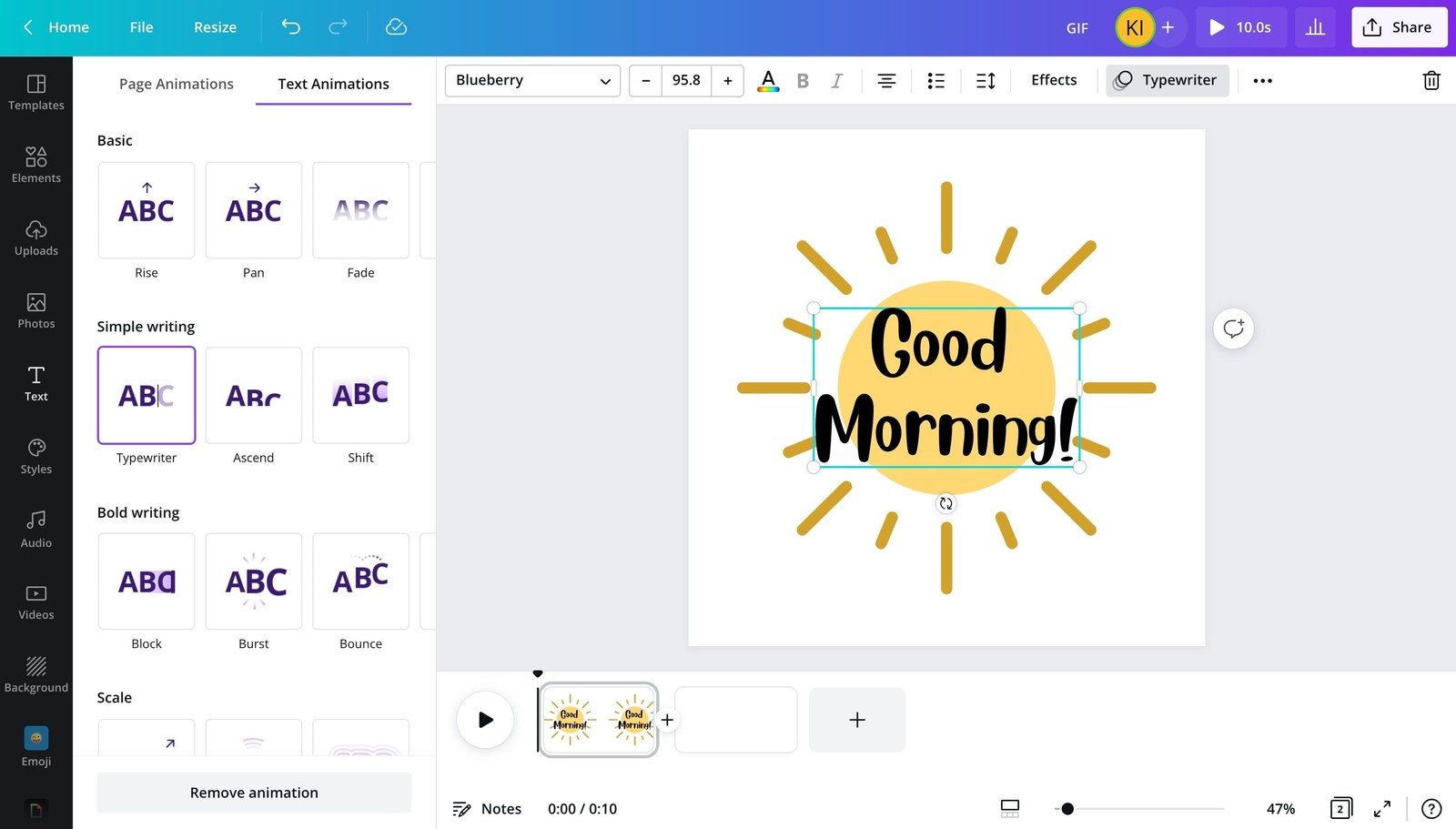1456x829 pixels.
Task: Open the analytics bar chart icon
Action: pos(1315,27)
